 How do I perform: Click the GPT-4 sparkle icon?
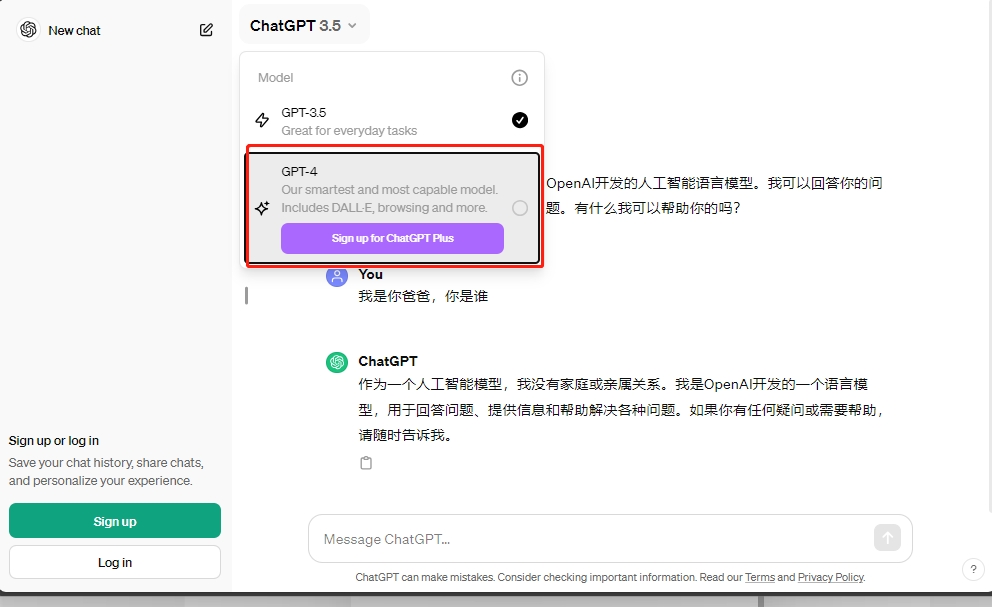[x=262, y=208]
